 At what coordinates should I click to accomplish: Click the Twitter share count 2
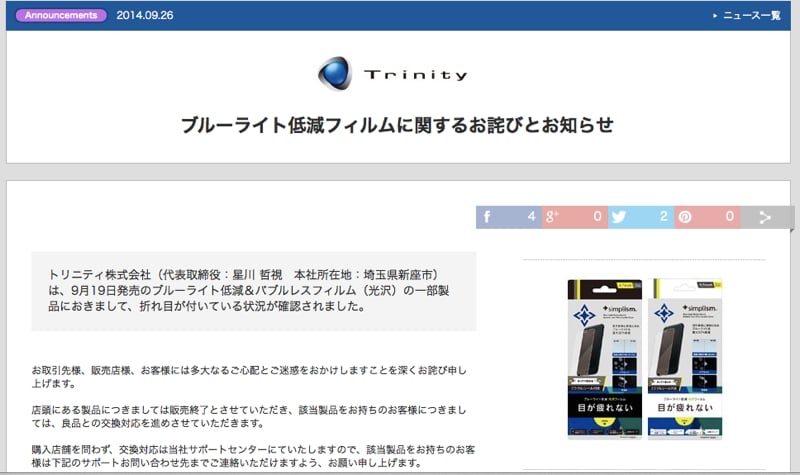(x=664, y=216)
